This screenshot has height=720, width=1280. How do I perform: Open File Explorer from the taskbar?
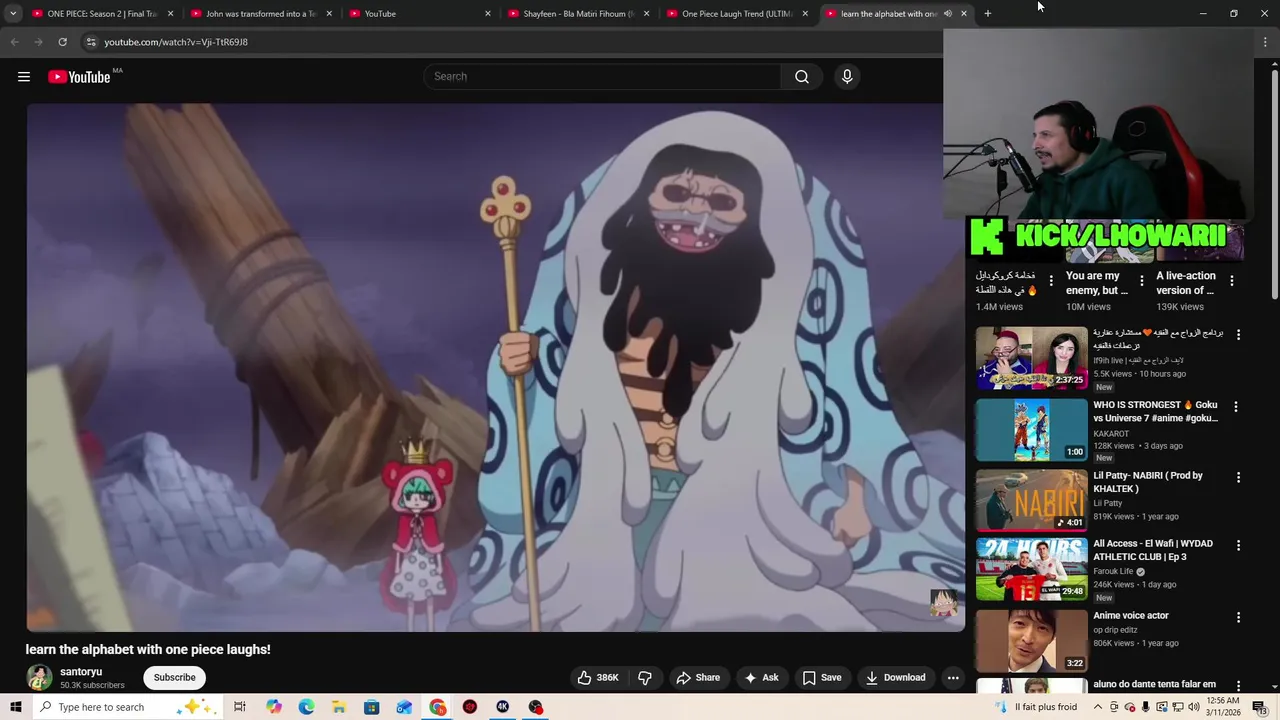tap(339, 707)
